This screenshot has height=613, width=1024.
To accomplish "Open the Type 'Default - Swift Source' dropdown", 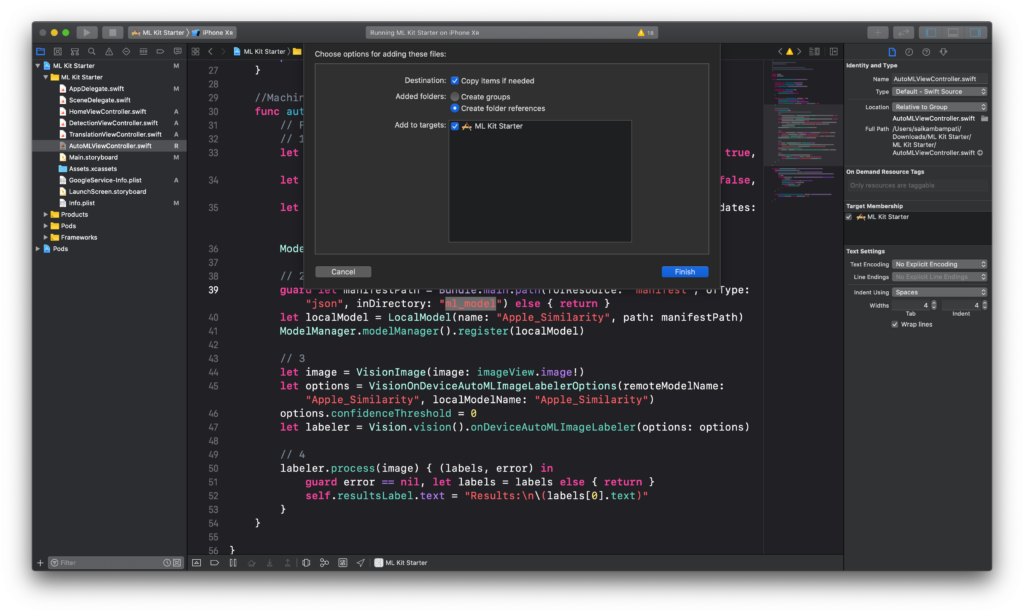I will (x=939, y=92).
